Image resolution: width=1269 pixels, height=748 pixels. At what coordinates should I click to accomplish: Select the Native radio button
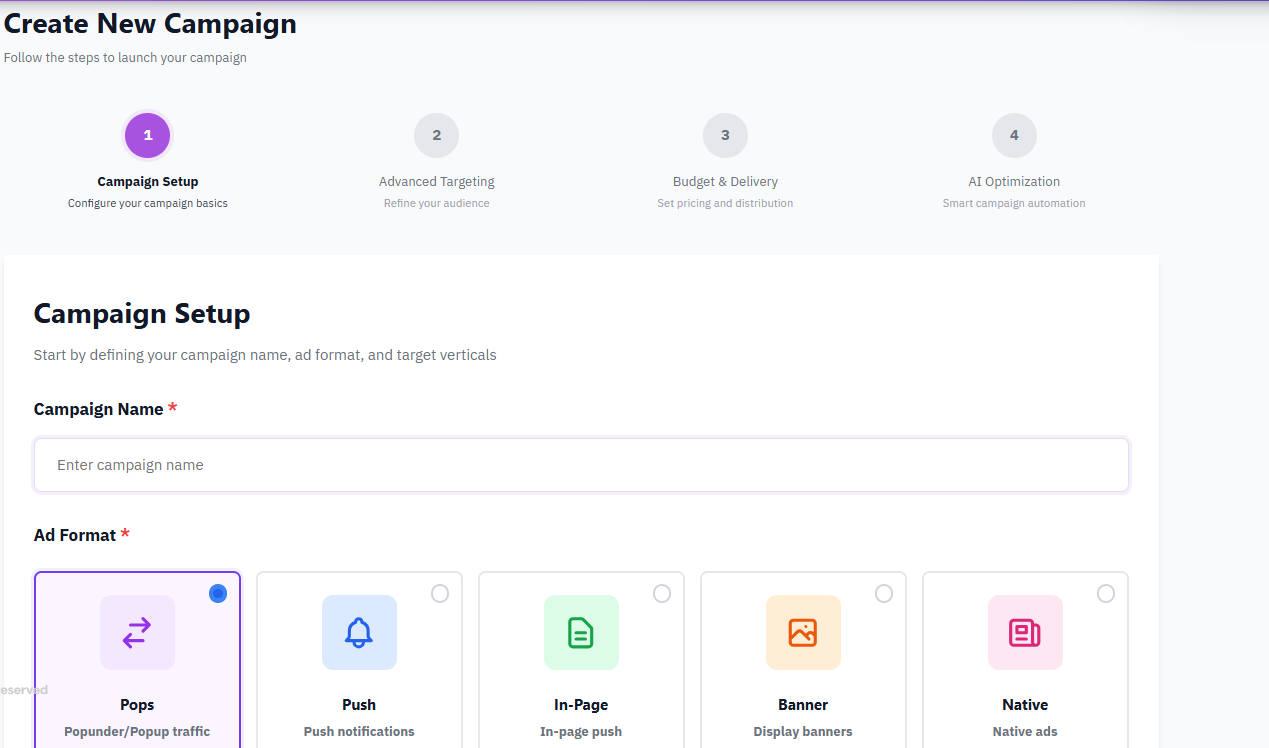[1106, 594]
